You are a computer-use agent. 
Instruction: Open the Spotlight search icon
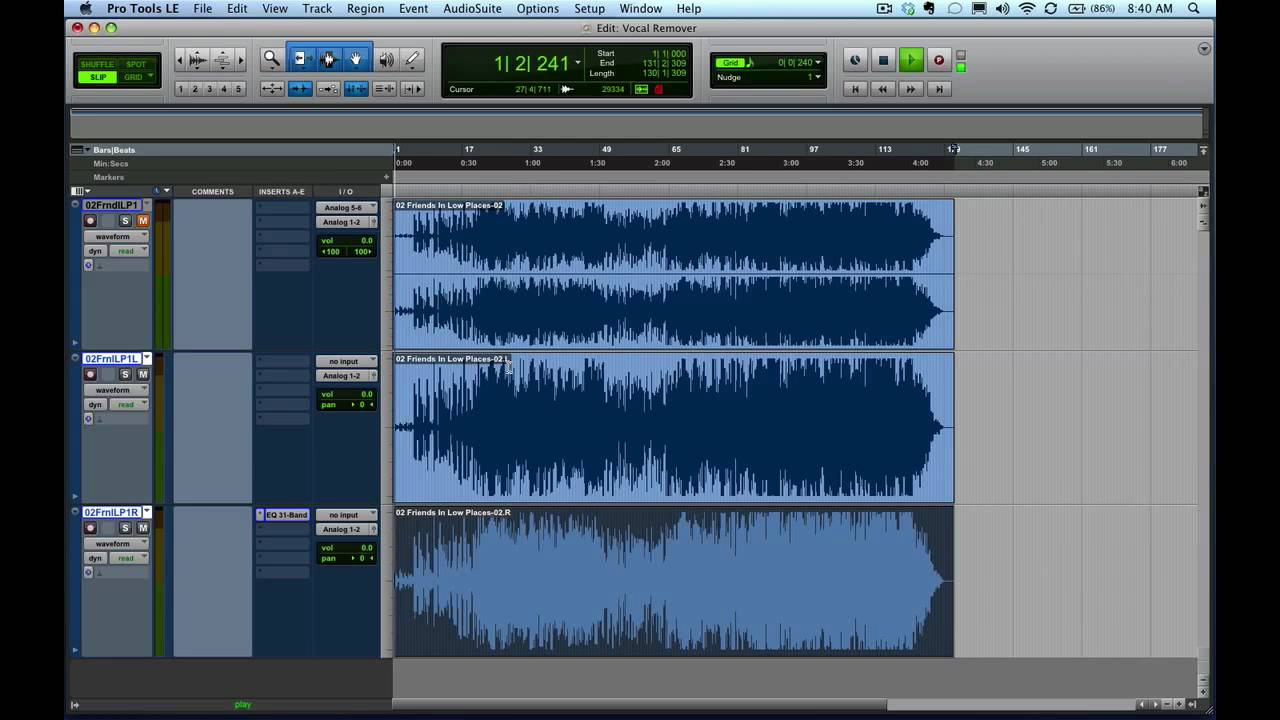pyautogui.click(x=1194, y=9)
